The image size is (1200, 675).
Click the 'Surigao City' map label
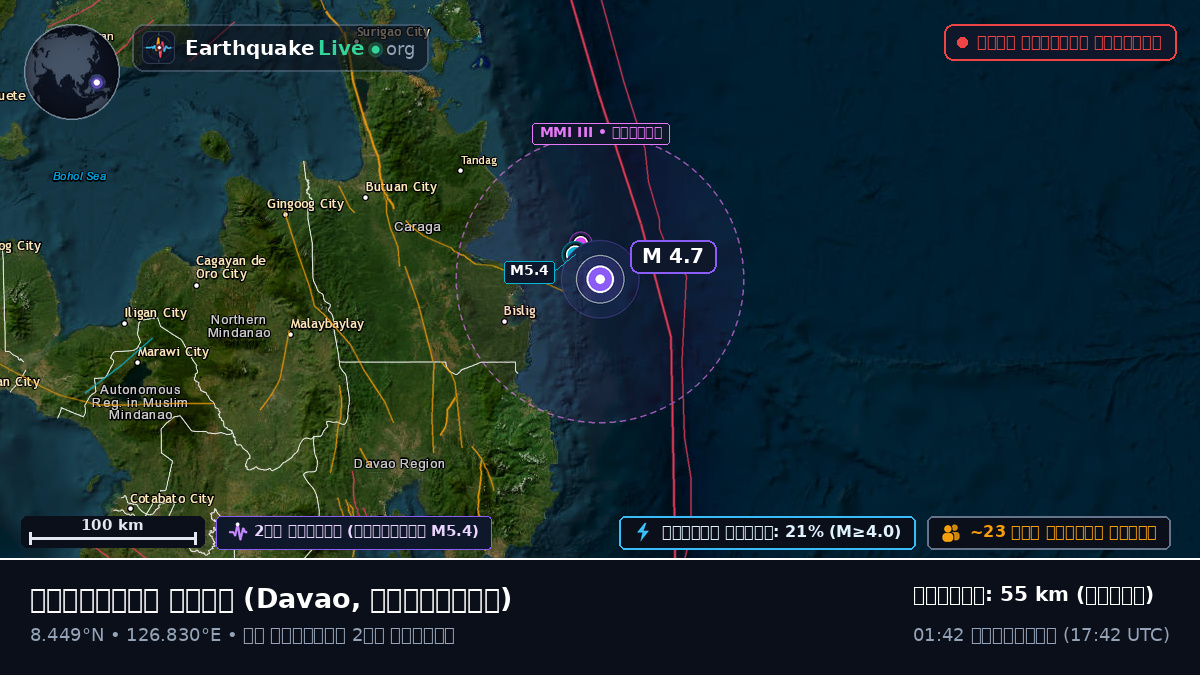pos(393,32)
